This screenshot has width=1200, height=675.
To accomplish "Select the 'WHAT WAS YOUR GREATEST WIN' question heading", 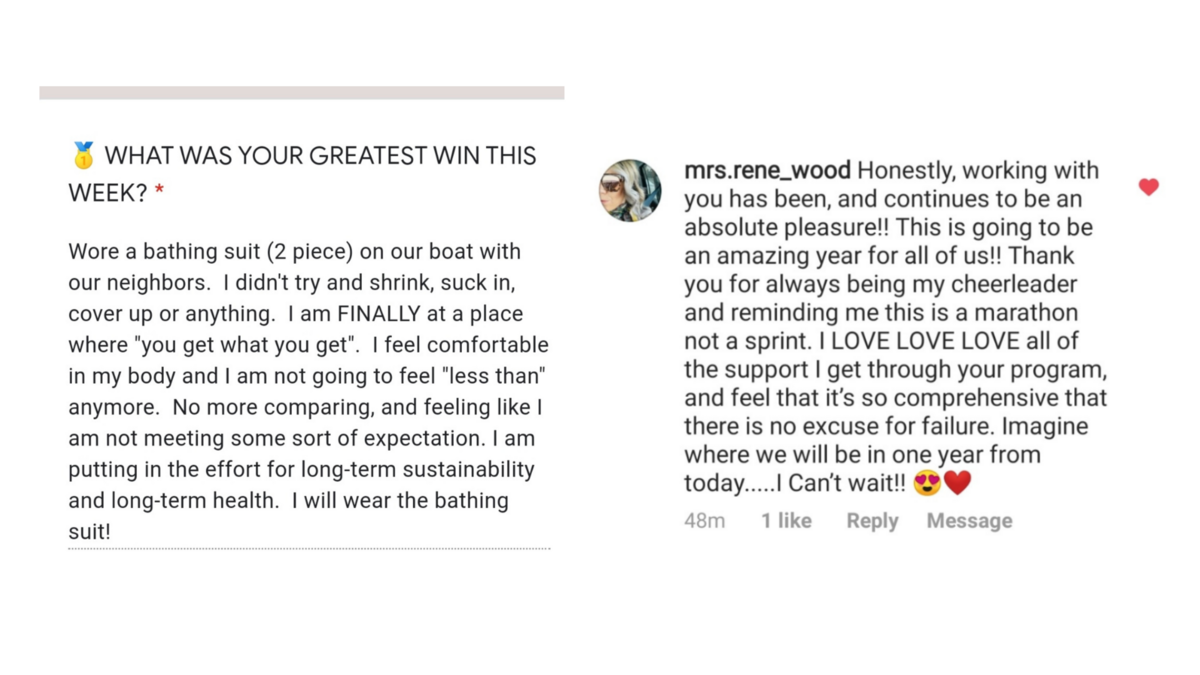I will (x=303, y=174).
